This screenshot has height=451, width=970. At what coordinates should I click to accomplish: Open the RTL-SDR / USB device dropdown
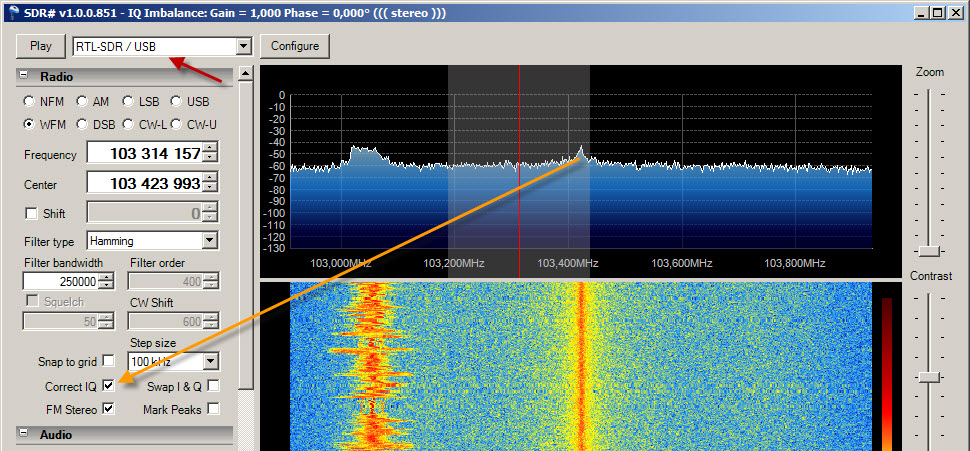click(x=242, y=46)
